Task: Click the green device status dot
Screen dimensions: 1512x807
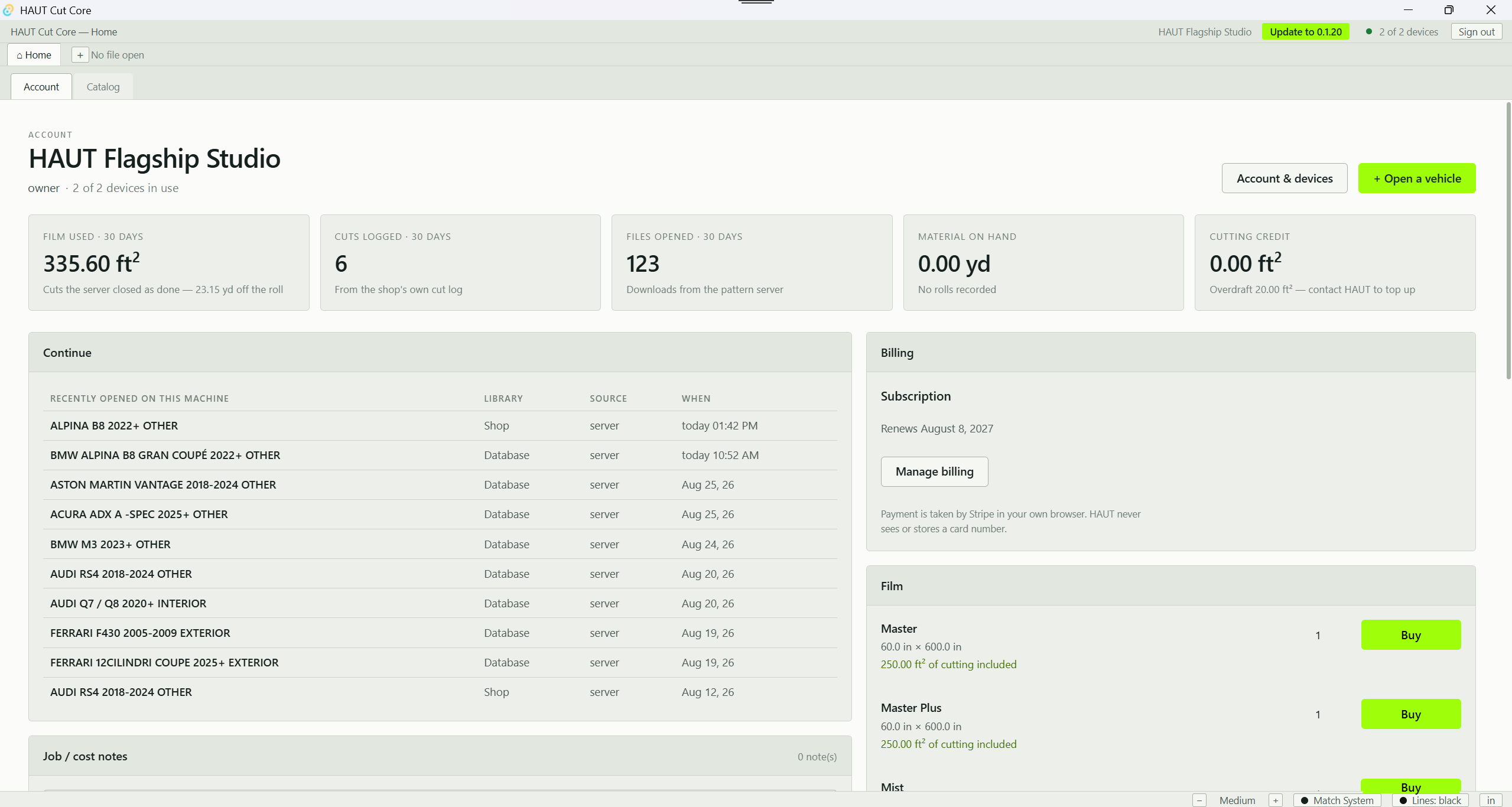Action: click(x=1369, y=31)
